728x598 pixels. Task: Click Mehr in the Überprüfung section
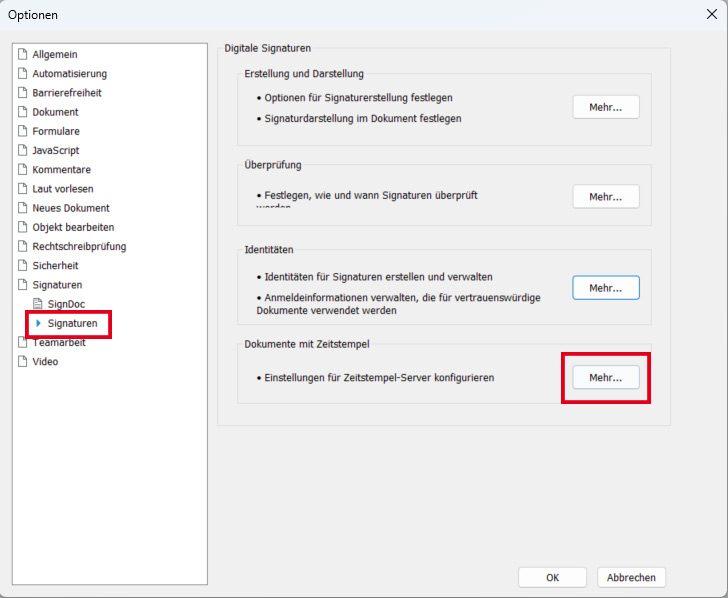(605, 197)
